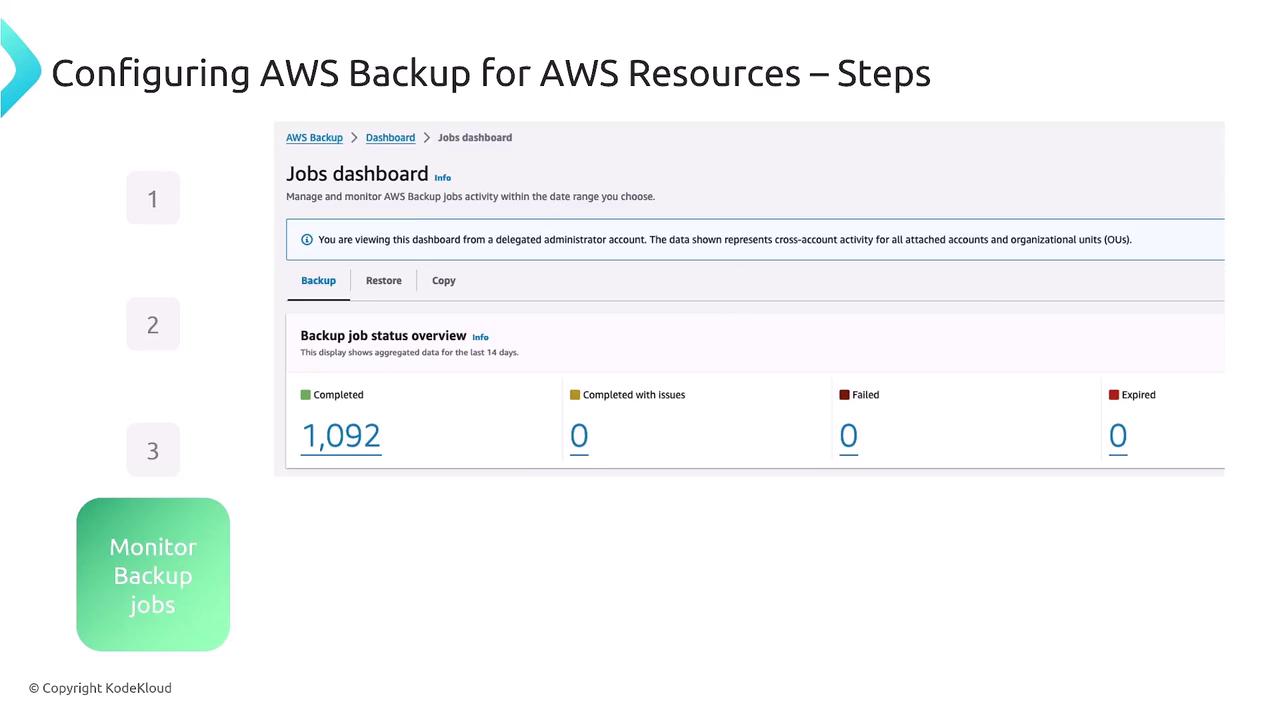Switch to the Copy tab
This screenshot has width=1280, height=720.
click(444, 281)
